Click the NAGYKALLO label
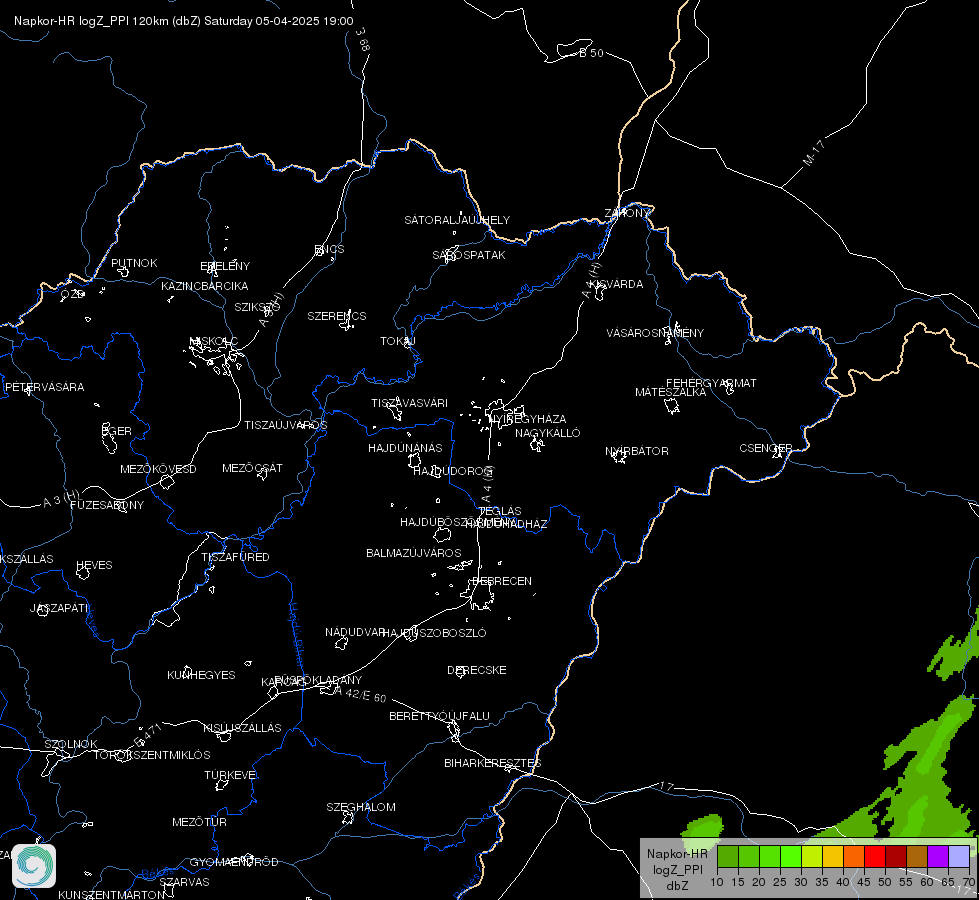The image size is (979, 900). pos(548,433)
